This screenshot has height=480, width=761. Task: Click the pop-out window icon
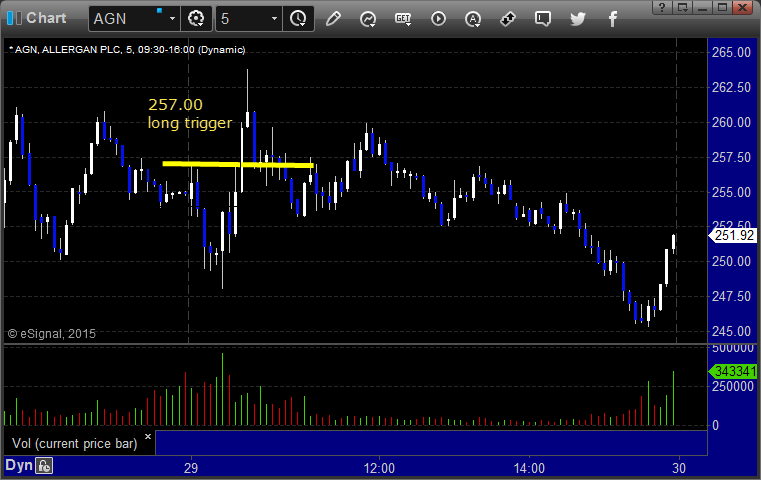coord(682,7)
